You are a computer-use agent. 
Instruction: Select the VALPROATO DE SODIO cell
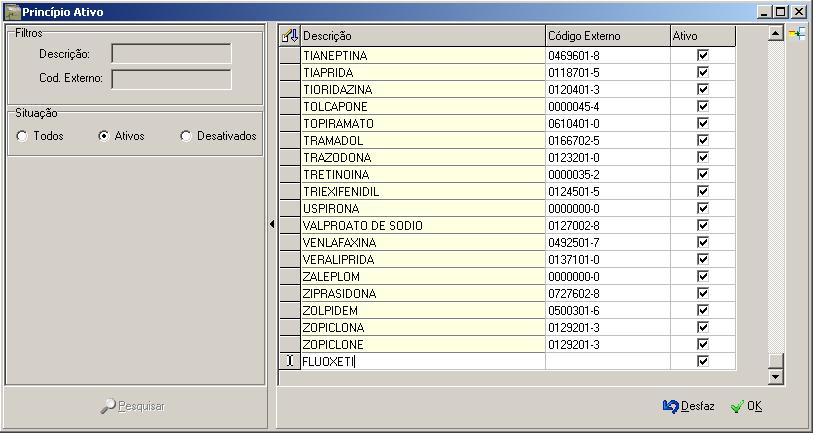click(x=423, y=226)
